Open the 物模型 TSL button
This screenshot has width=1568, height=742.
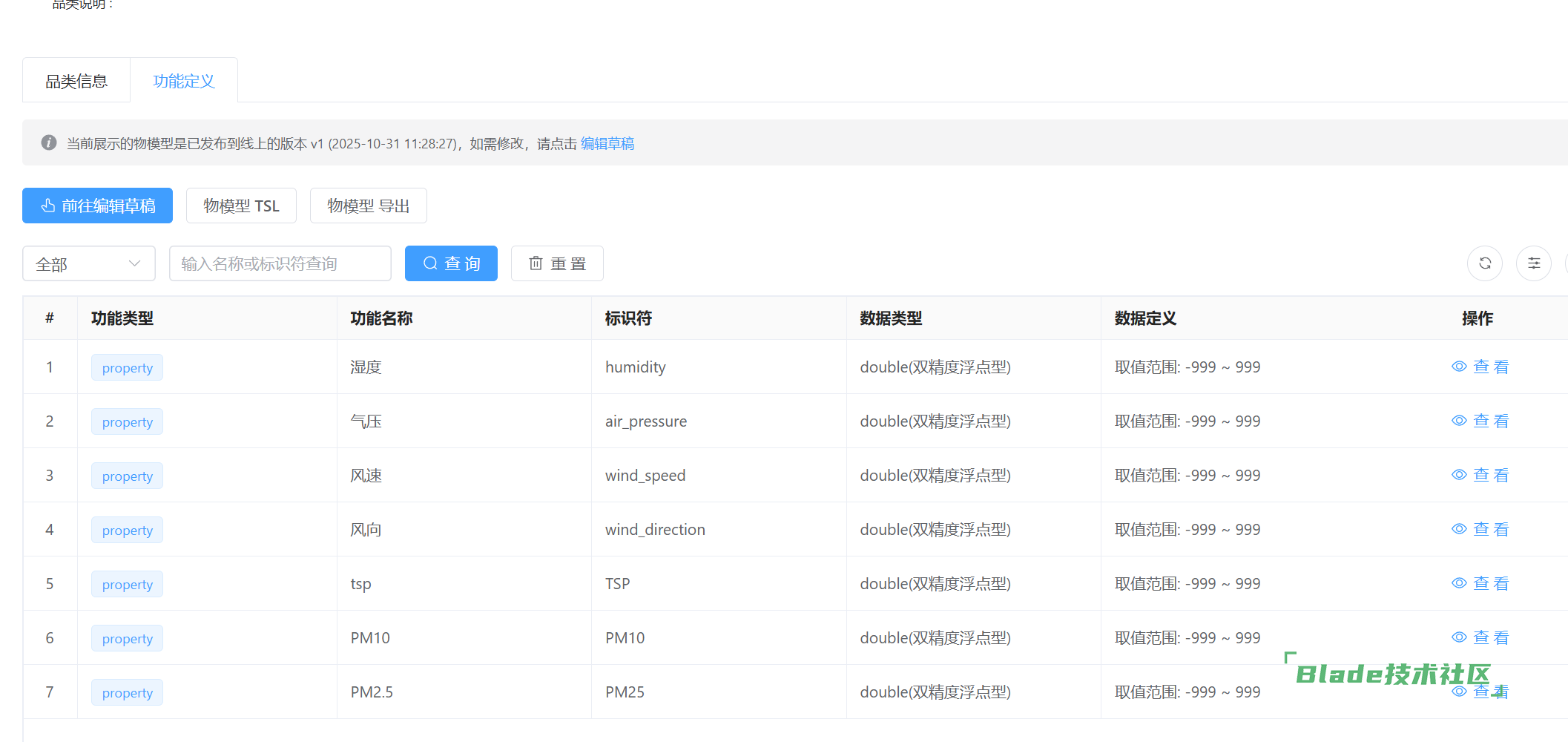tap(241, 206)
